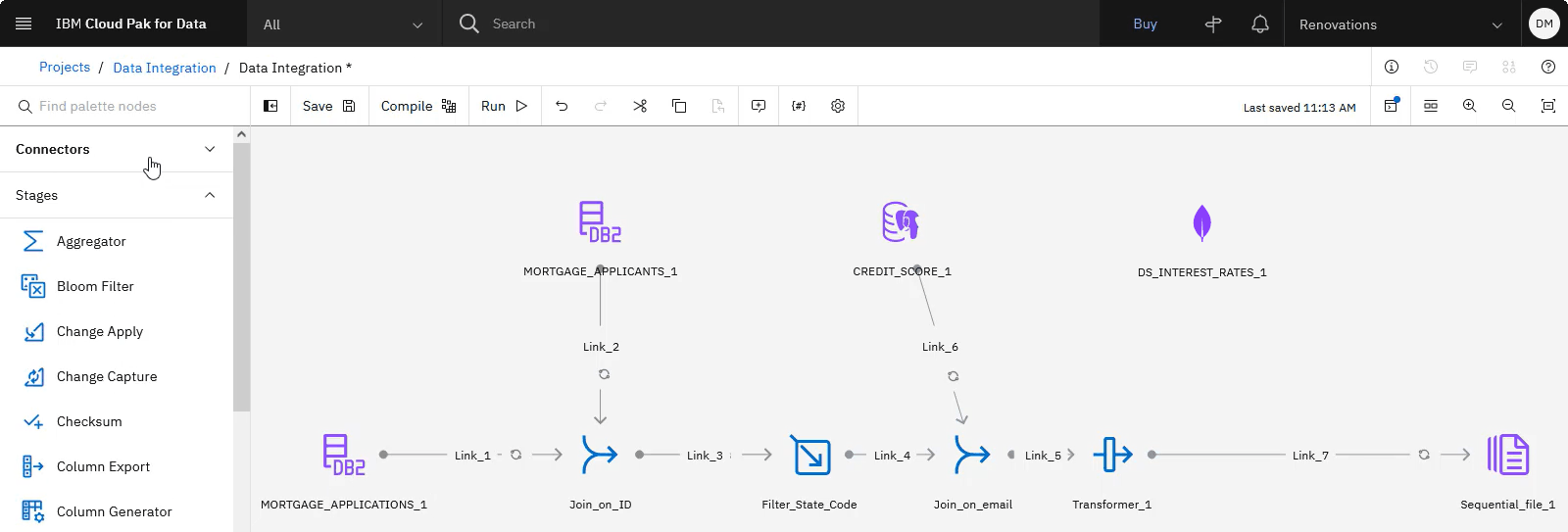Open the Renovations account dropdown
The width and height of the screenshot is (1568, 532).
pyautogui.click(x=1400, y=24)
